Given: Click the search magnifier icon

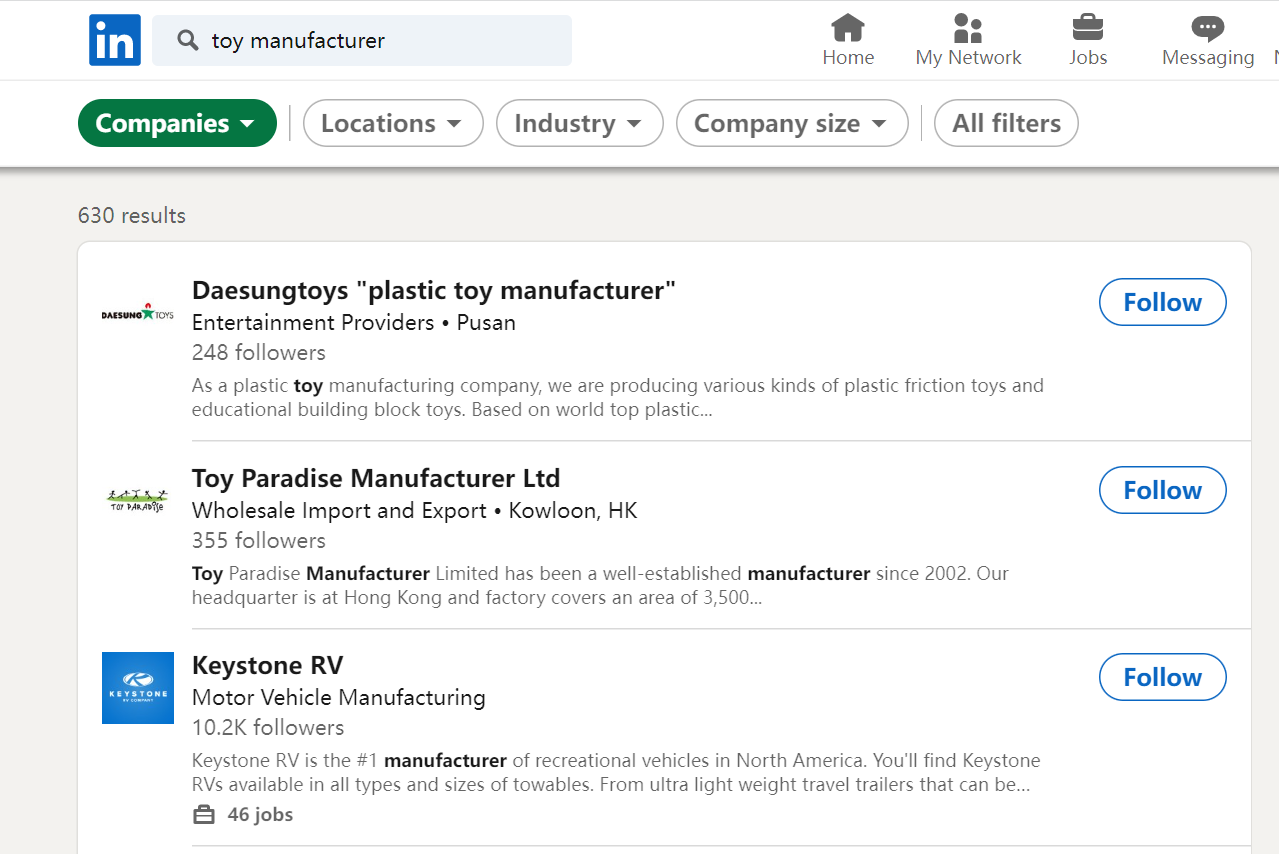Looking at the screenshot, I should tap(187, 40).
